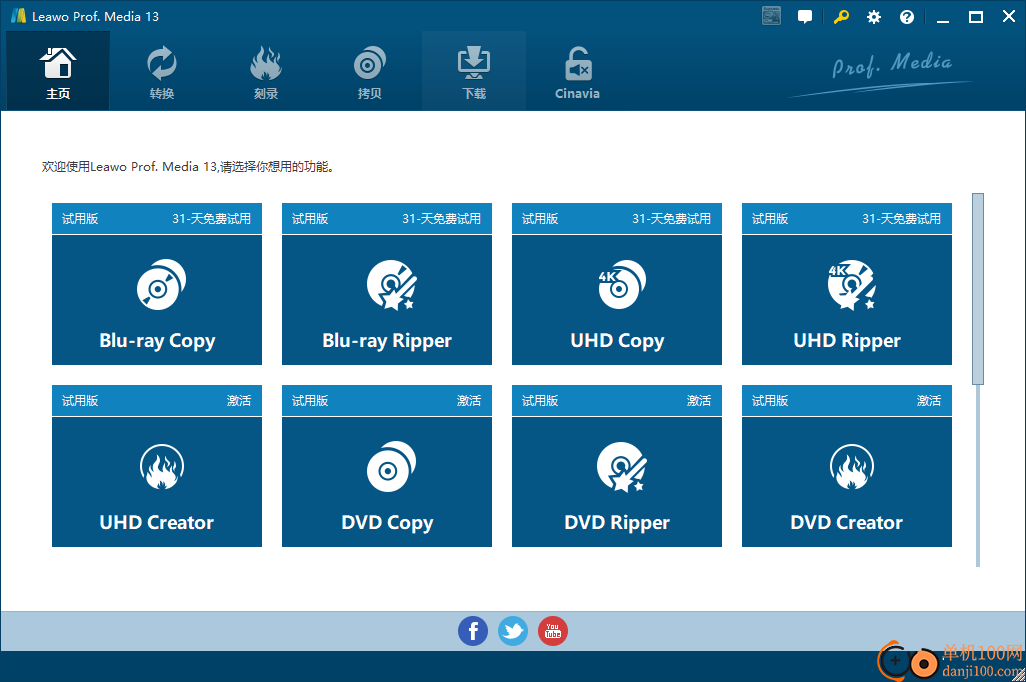Open settings via the gear icon

pos(874,17)
